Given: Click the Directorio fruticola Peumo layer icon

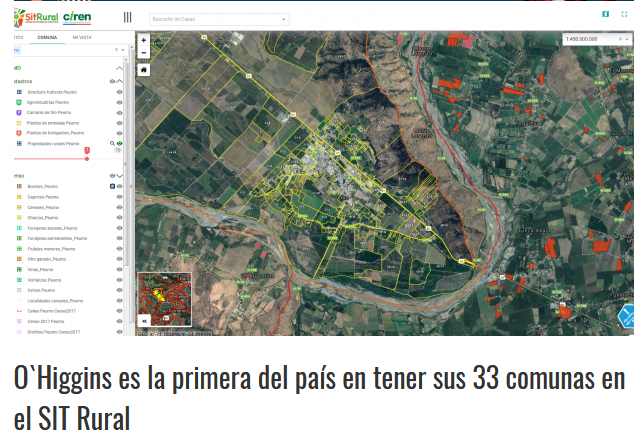Looking at the screenshot, I should coord(19,92).
